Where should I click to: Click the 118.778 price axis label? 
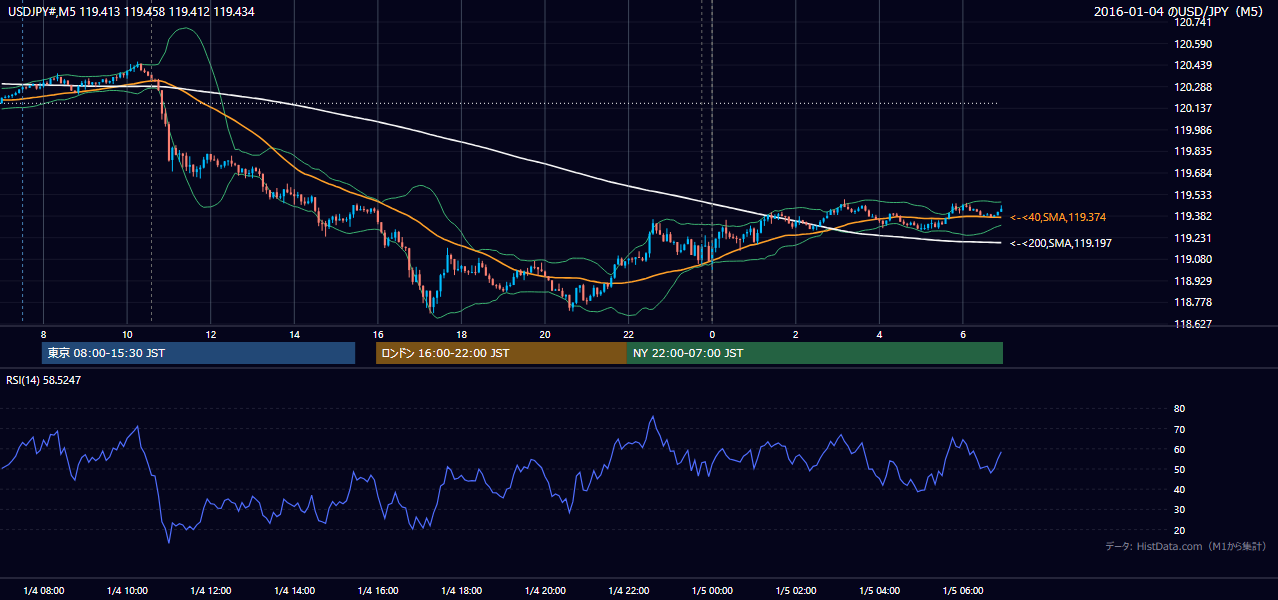(x=1194, y=302)
